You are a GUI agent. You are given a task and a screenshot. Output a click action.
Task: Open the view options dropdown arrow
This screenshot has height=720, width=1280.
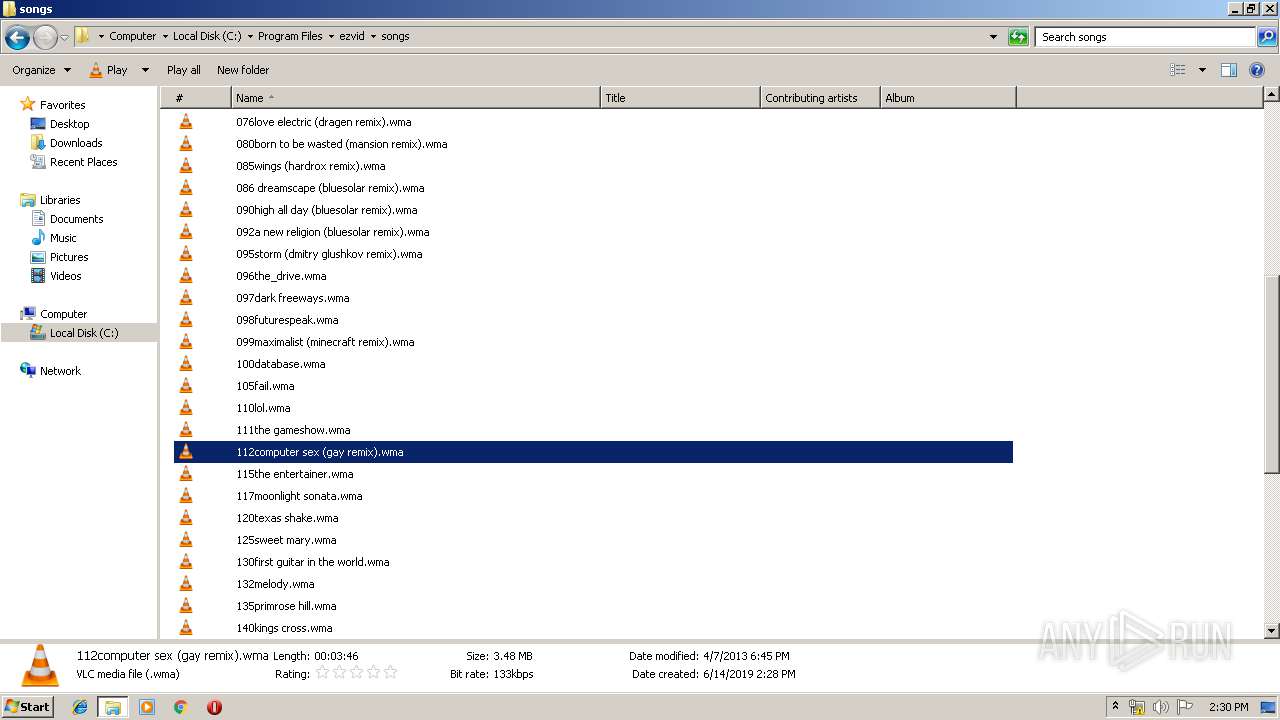click(1202, 70)
